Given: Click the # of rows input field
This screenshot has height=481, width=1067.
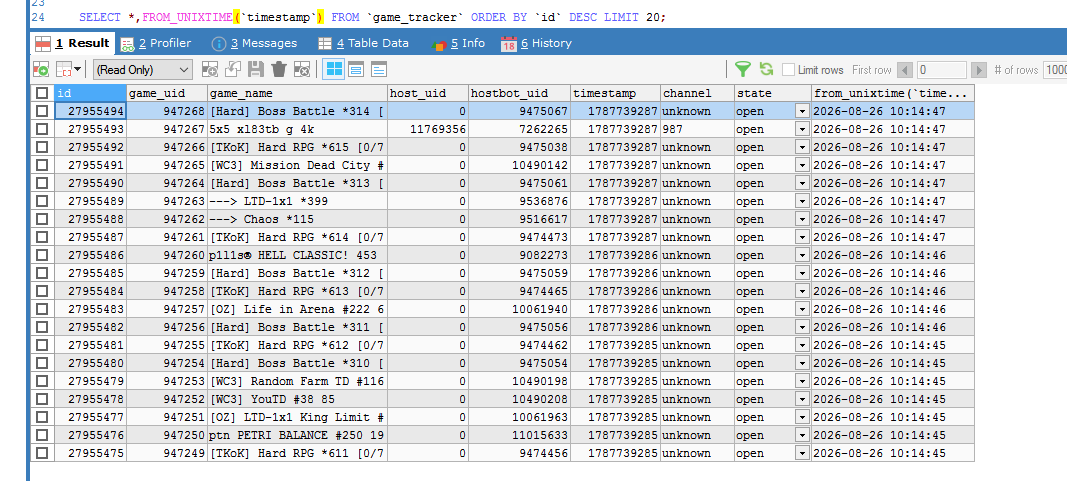Looking at the screenshot, I should [1055, 70].
